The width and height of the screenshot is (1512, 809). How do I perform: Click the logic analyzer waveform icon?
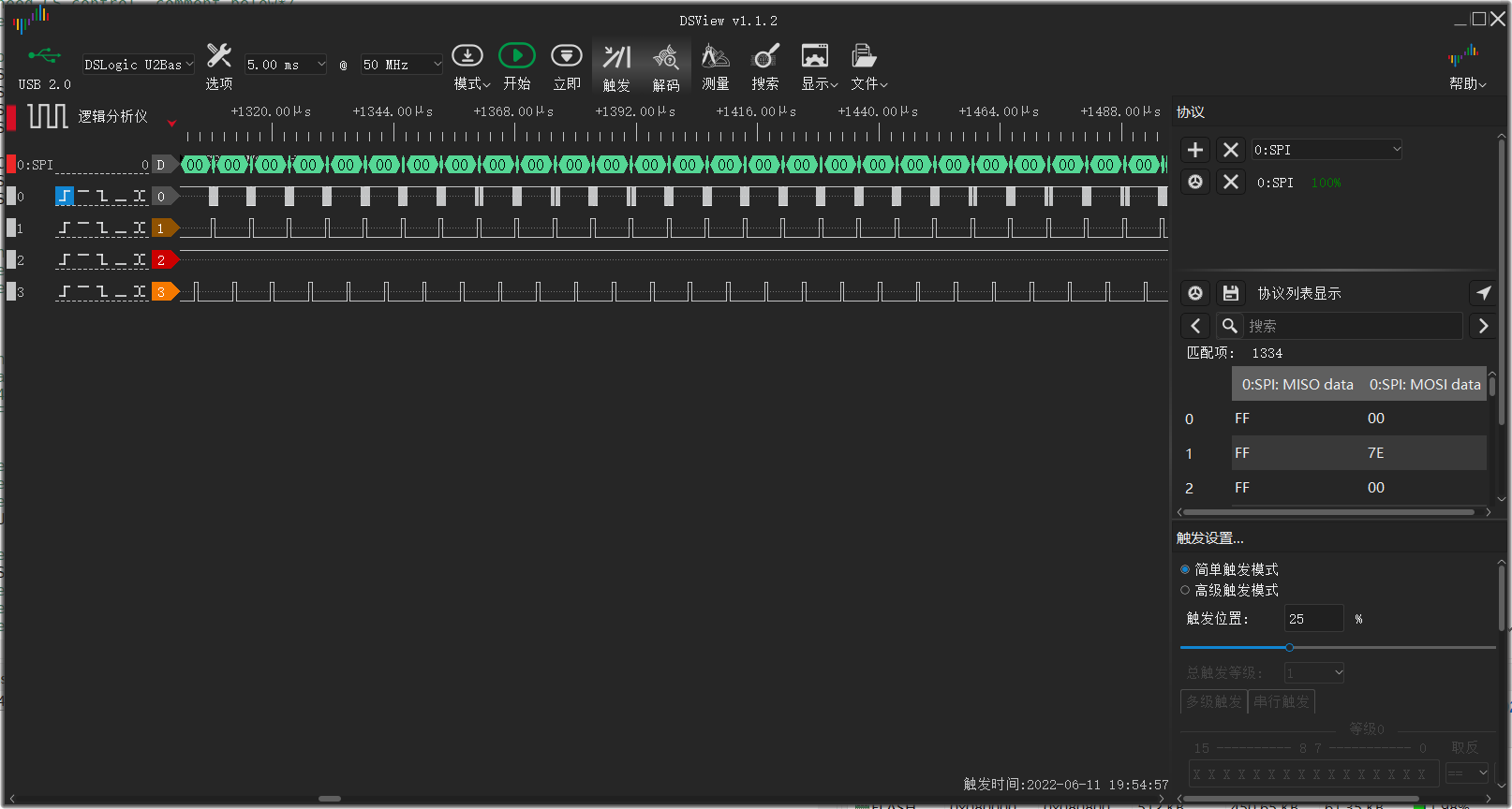click(47, 116)
